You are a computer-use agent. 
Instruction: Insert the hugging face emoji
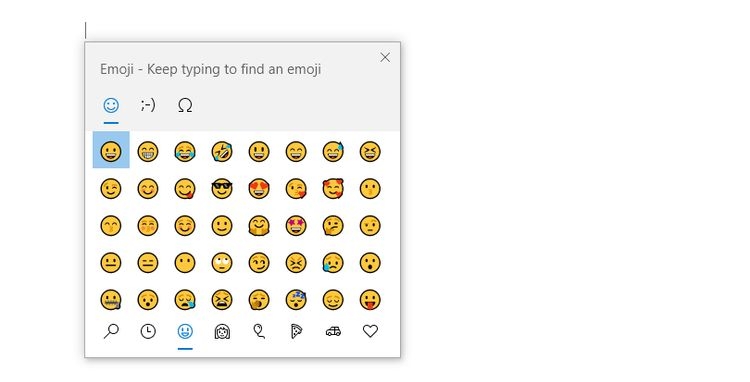(259, 226)
